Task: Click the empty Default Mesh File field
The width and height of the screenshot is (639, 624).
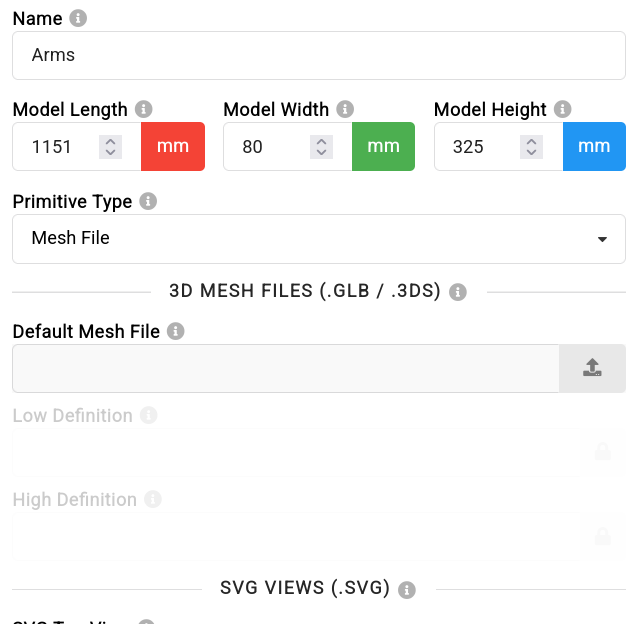Action: pos(286,368)
